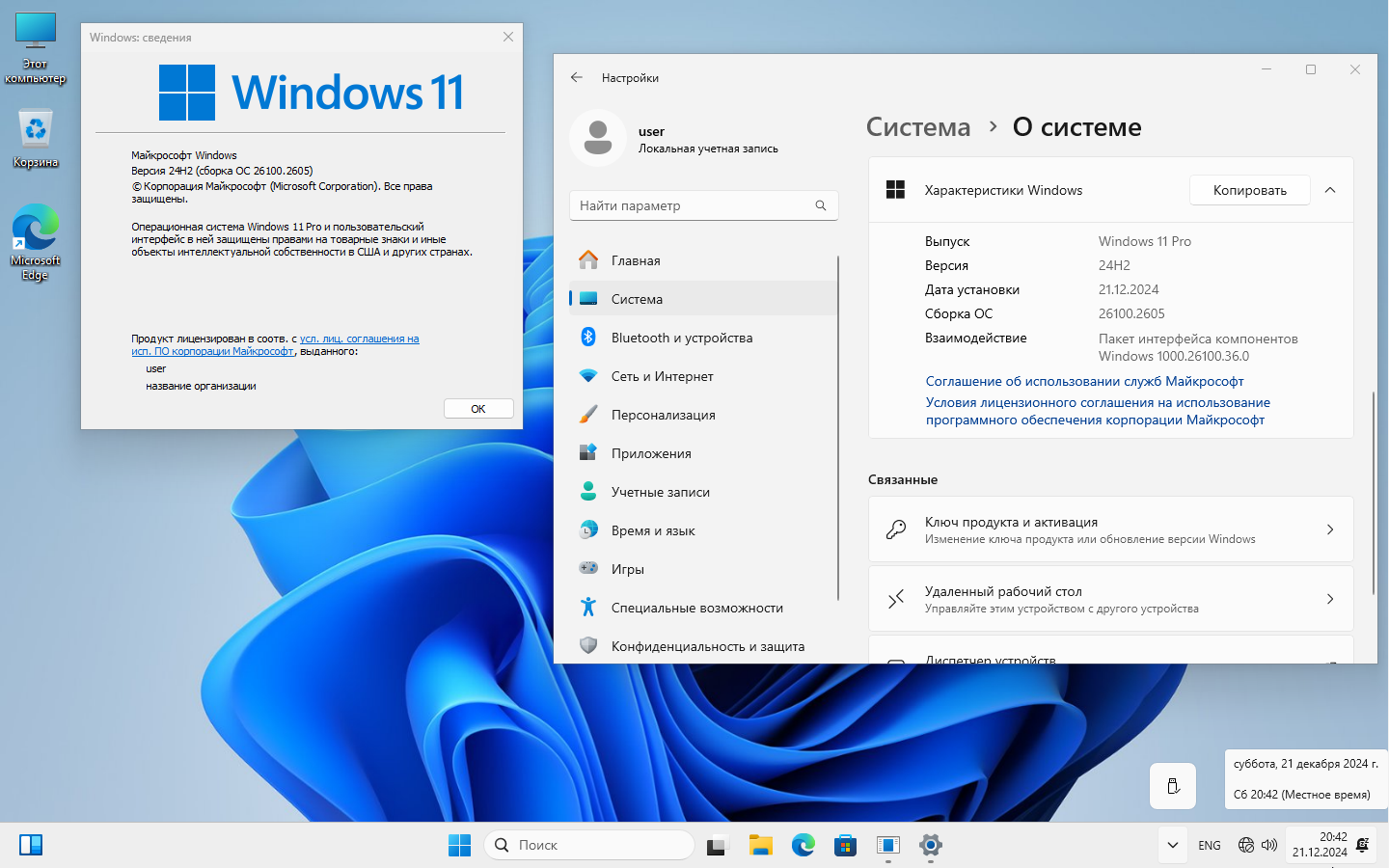Viewport: 1389px width, 868px height.
Task: Click the safely remove hardware USB icon
Action: 1173,786
